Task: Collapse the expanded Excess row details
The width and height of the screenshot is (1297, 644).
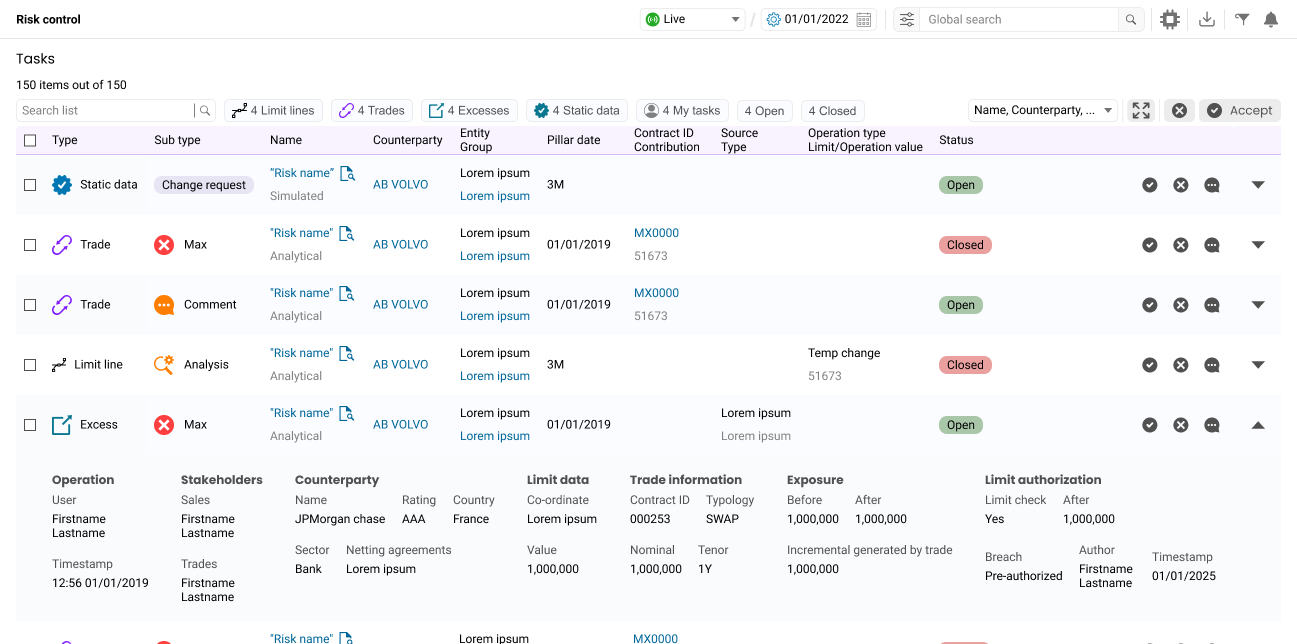Action: [1258, 425]
